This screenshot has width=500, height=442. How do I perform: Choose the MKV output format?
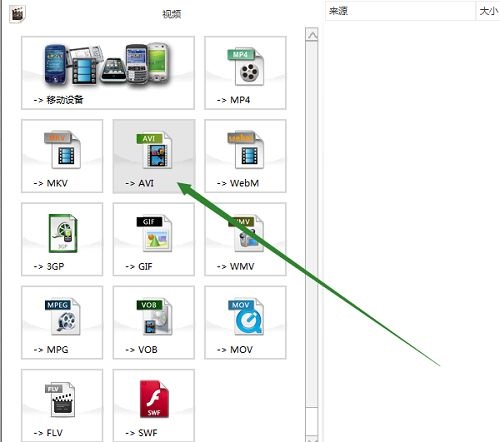[62, 156]
